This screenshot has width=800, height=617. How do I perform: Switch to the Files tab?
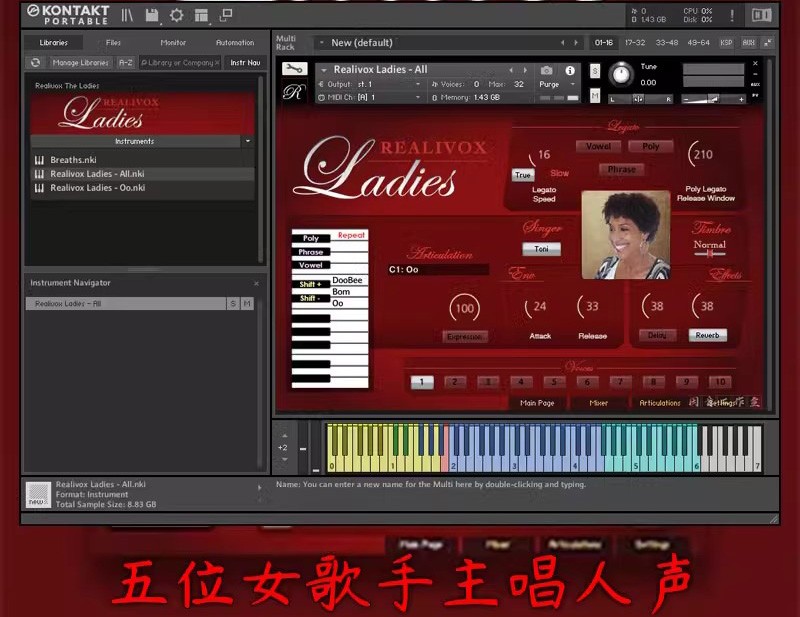click(x=113, y=43)
